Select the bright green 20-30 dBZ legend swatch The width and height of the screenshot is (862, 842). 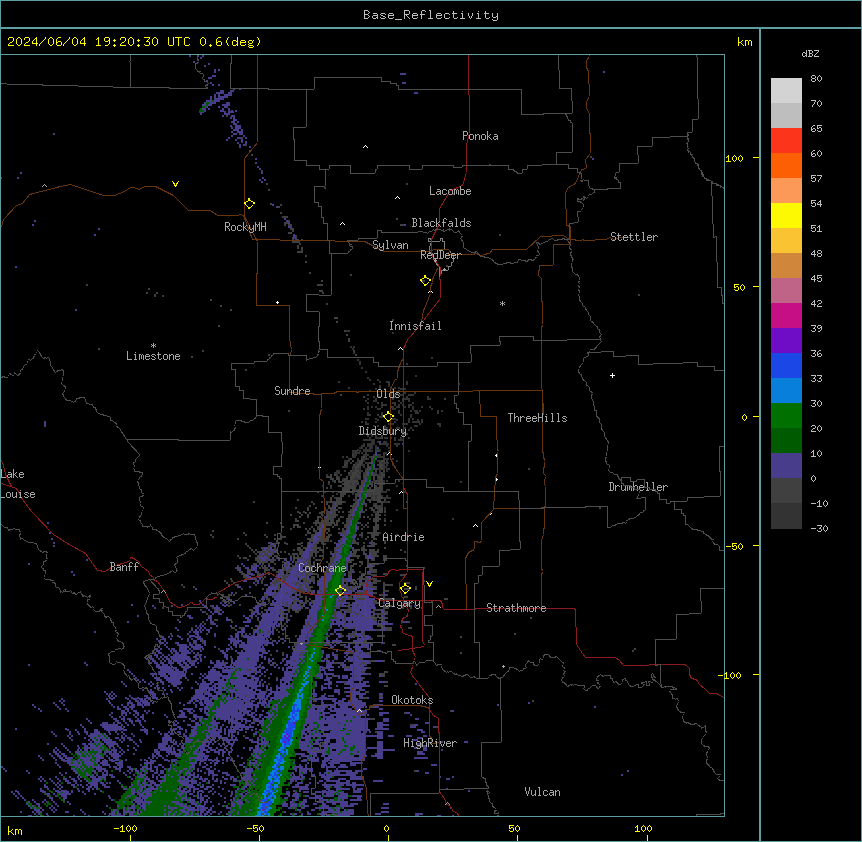(786, 416)
